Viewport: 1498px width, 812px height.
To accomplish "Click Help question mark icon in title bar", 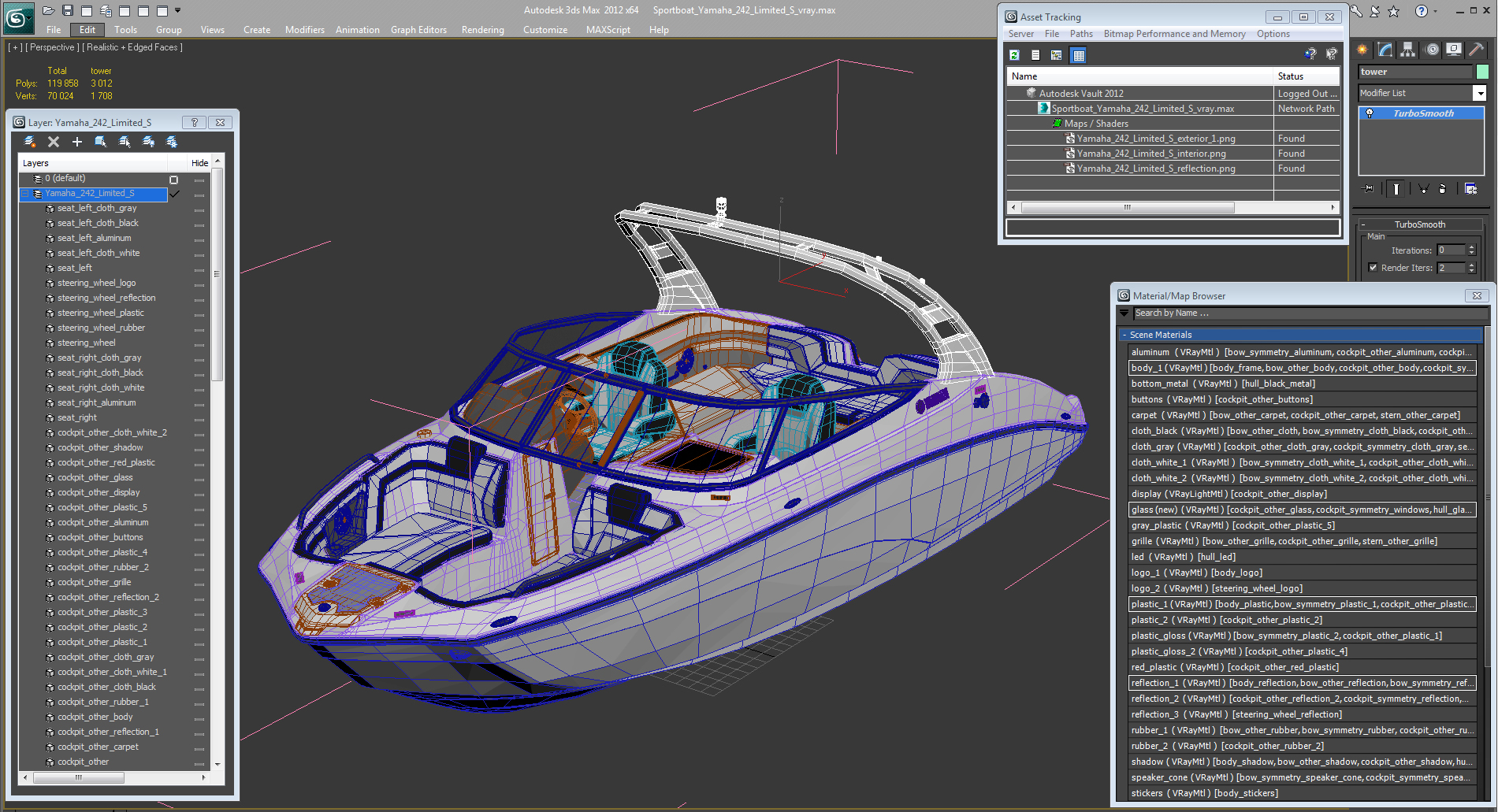I will tap(1422, 11).
